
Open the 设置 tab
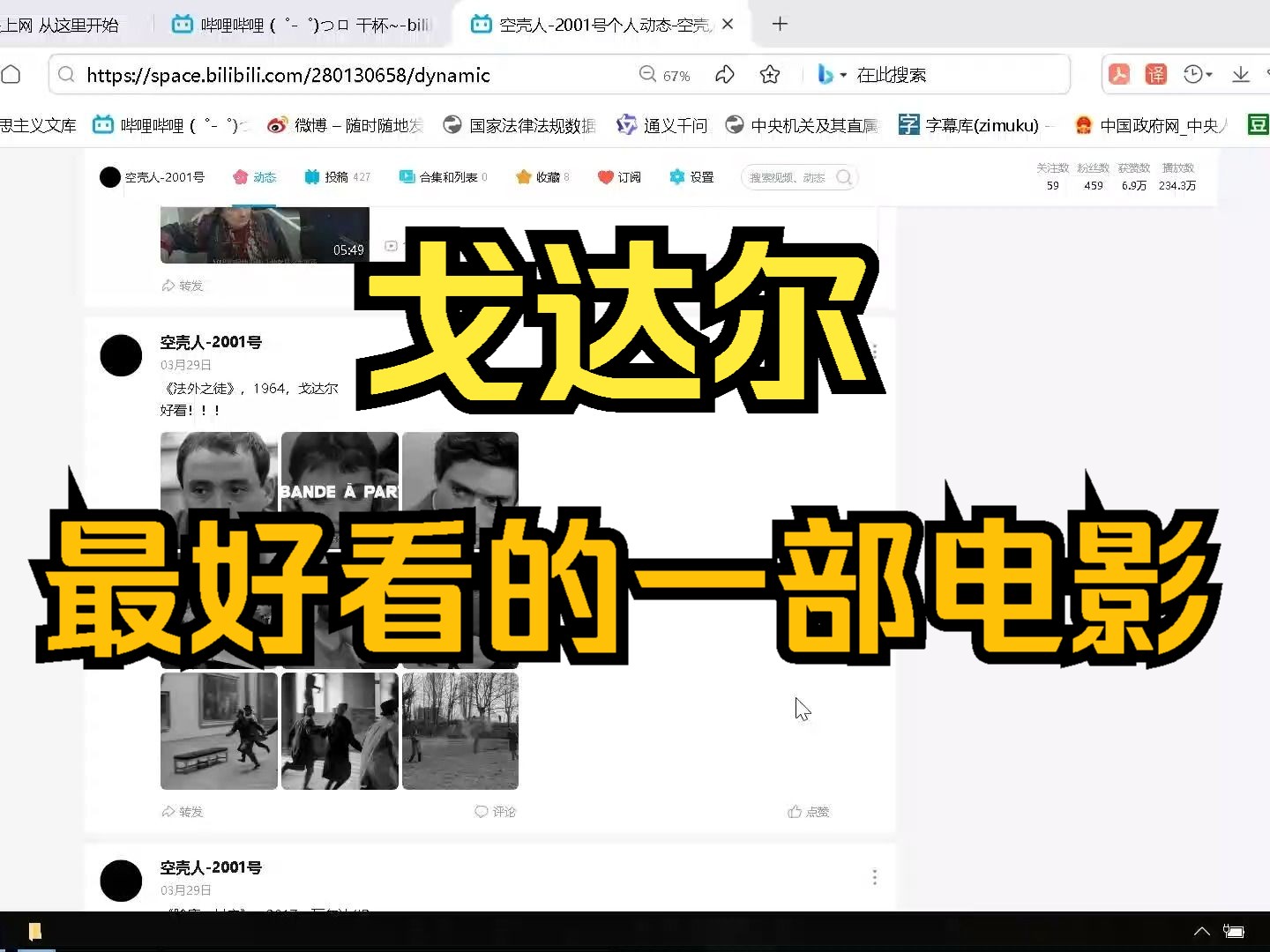(x=691, y=177)
